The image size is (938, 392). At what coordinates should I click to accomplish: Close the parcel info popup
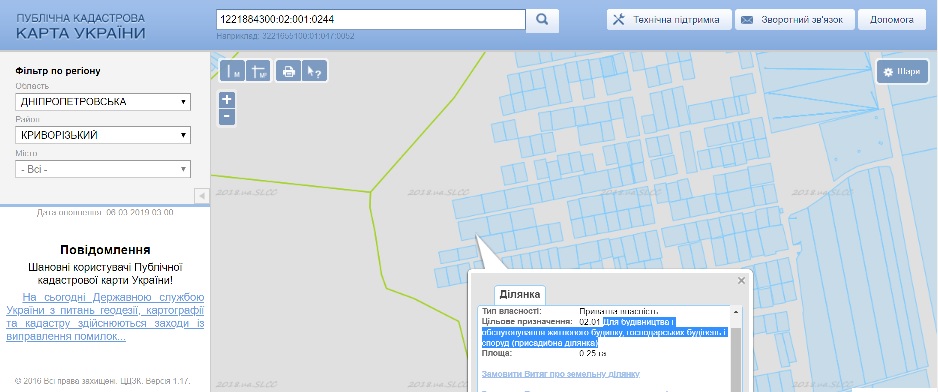pyautogui.click(x=742, y=280)
